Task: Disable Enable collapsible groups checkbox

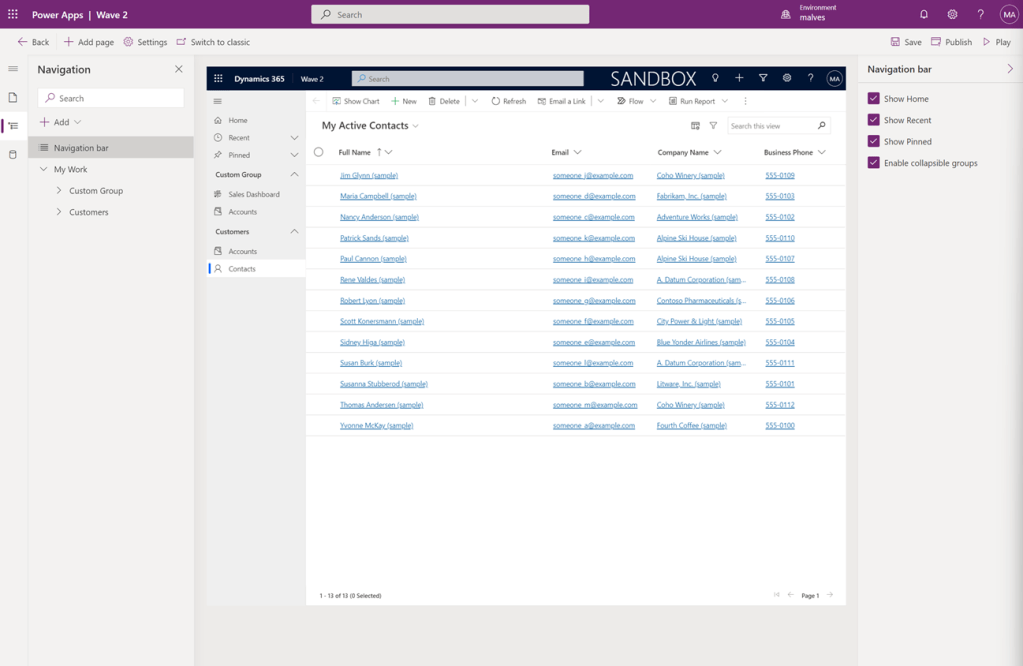Action: coord(874,163)
